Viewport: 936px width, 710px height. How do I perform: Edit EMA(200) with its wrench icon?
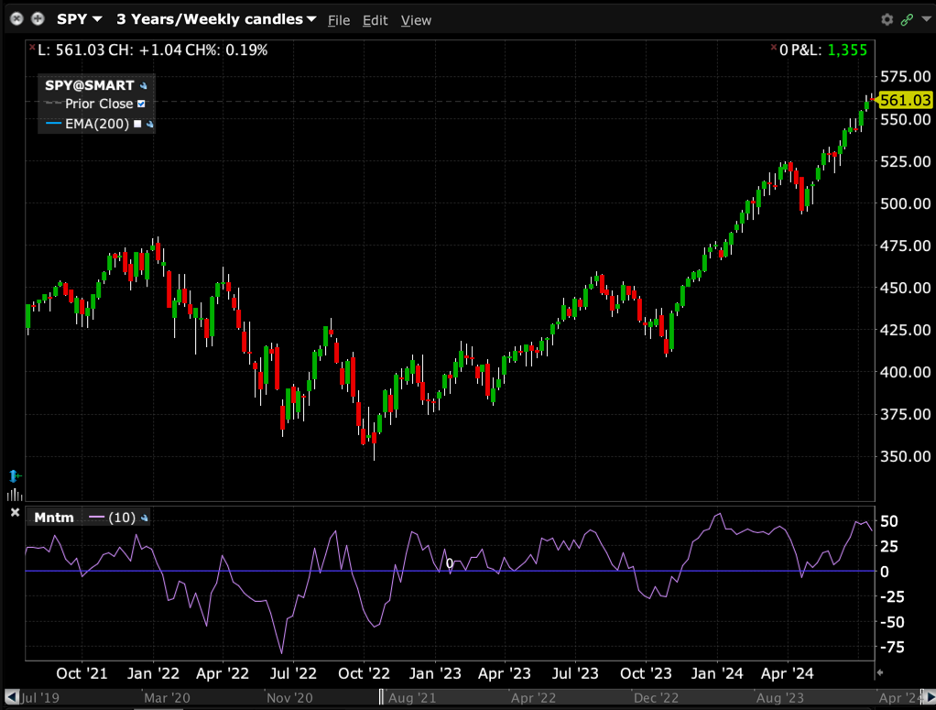(x=151, y=124)
